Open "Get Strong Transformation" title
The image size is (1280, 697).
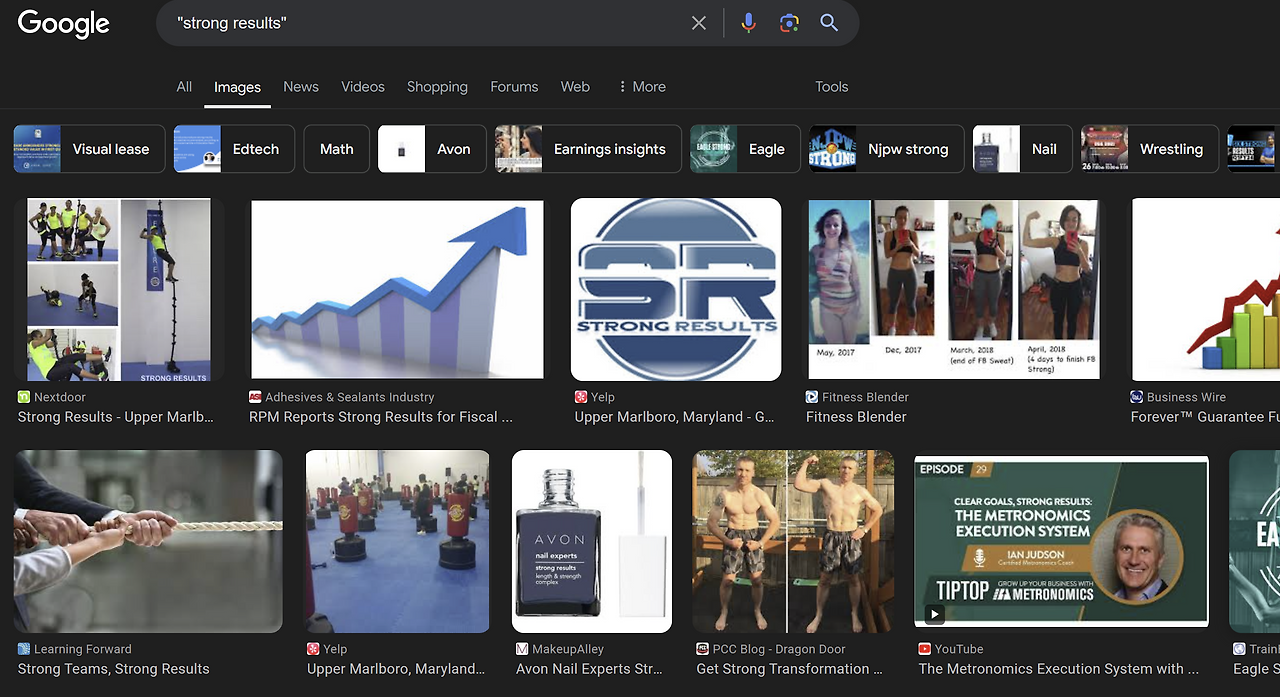click(790, 669)
